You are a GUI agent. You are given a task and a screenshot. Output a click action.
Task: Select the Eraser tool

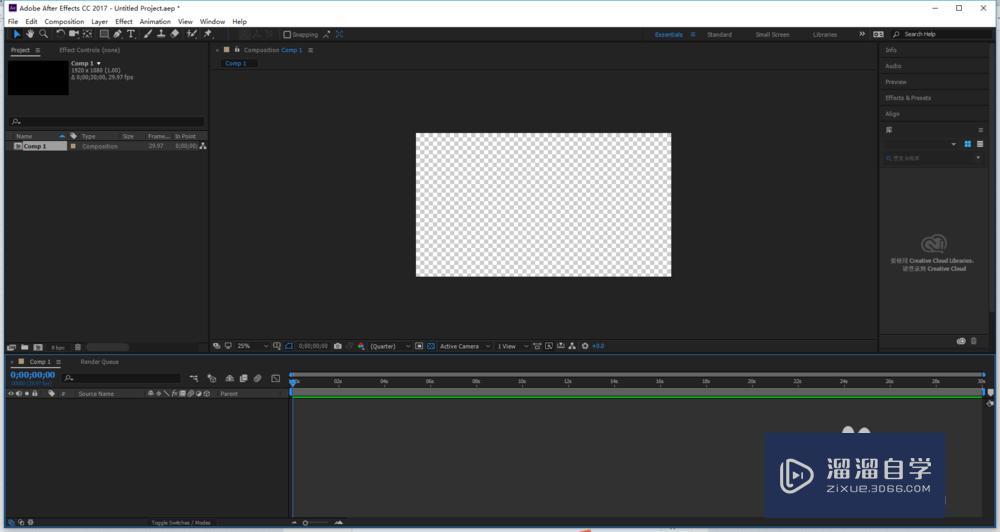174,34
